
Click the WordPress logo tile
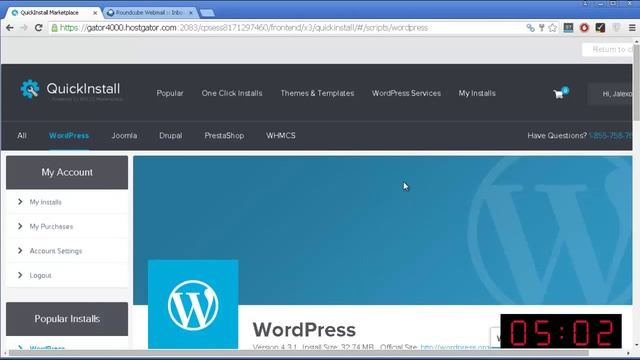click(x=193, y=304)
